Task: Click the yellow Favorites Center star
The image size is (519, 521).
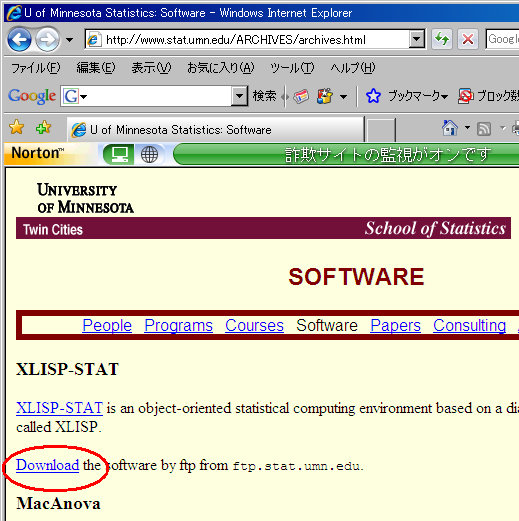Action: (x=17, y=128)
